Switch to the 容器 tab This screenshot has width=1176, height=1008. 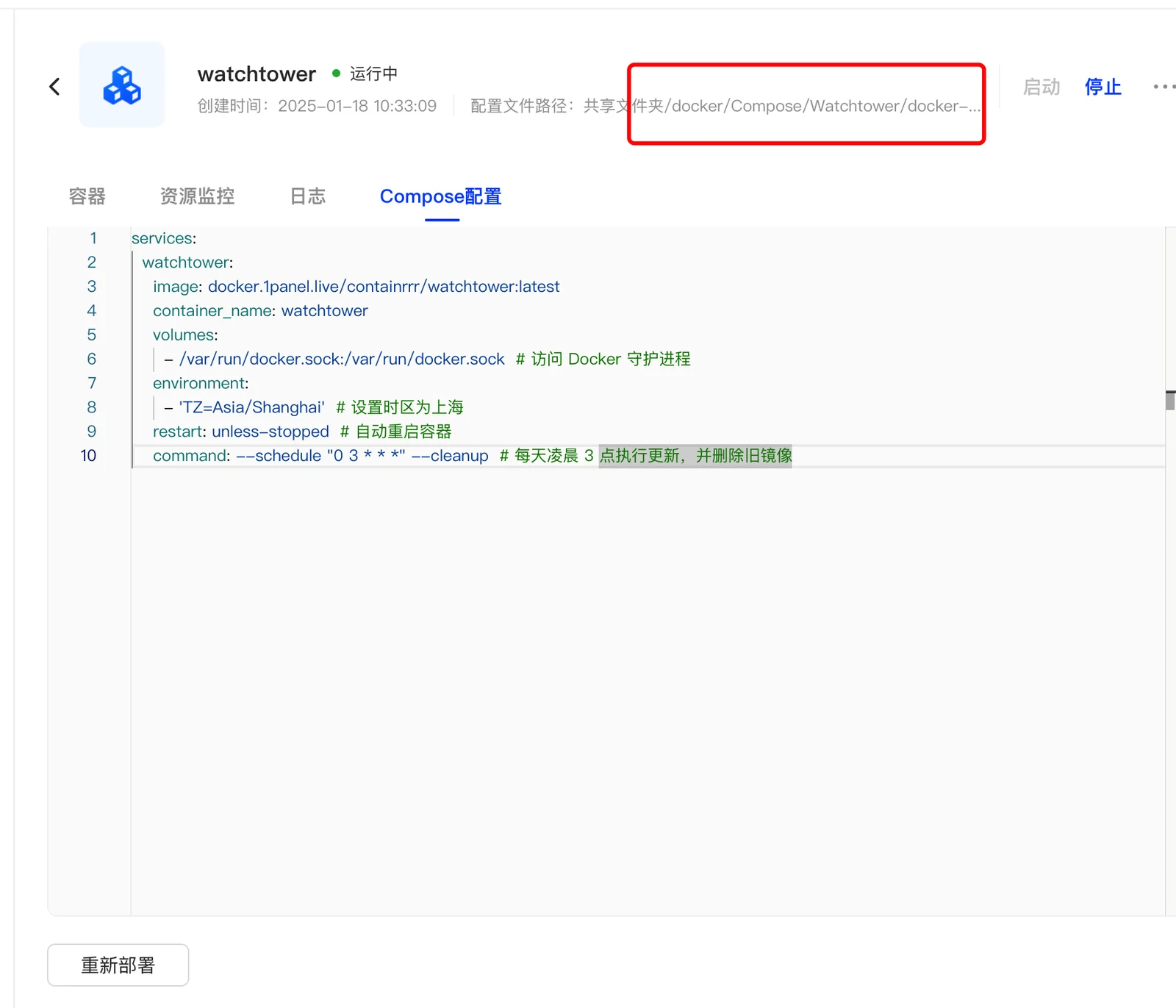tap(86, 196)
